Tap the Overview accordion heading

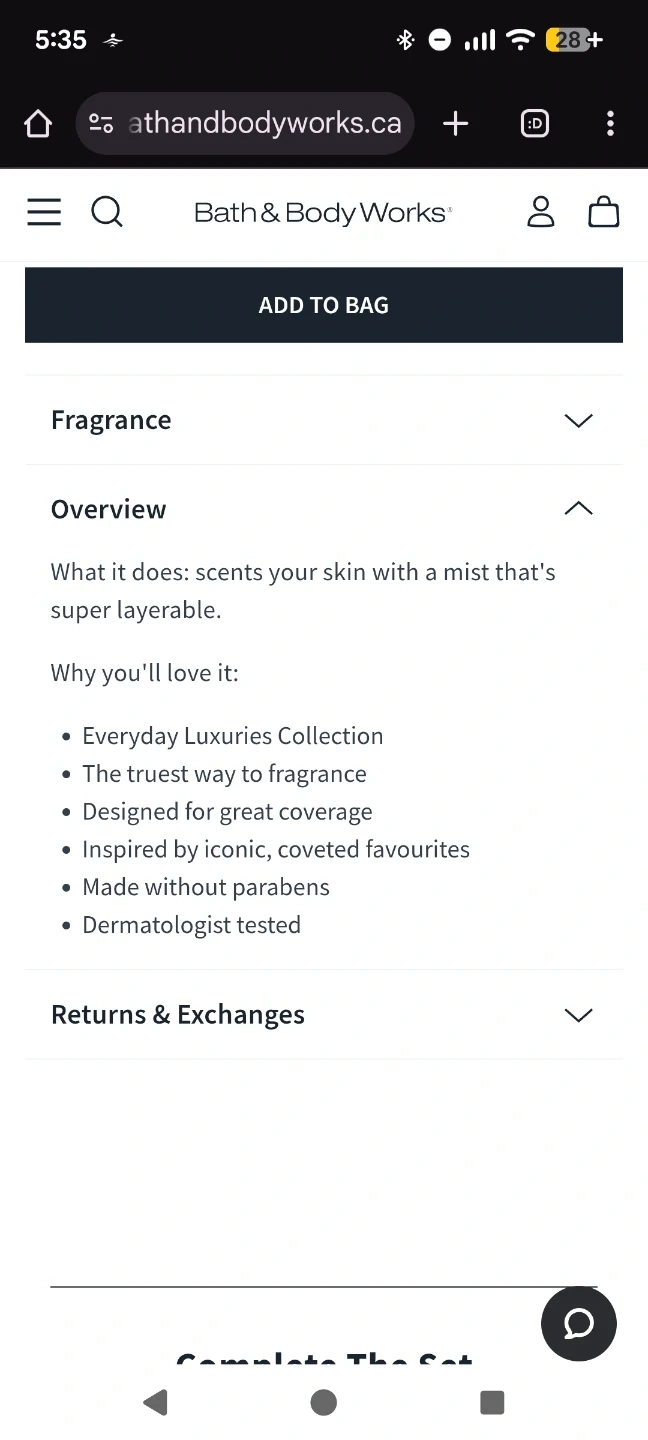pos(109,509)
